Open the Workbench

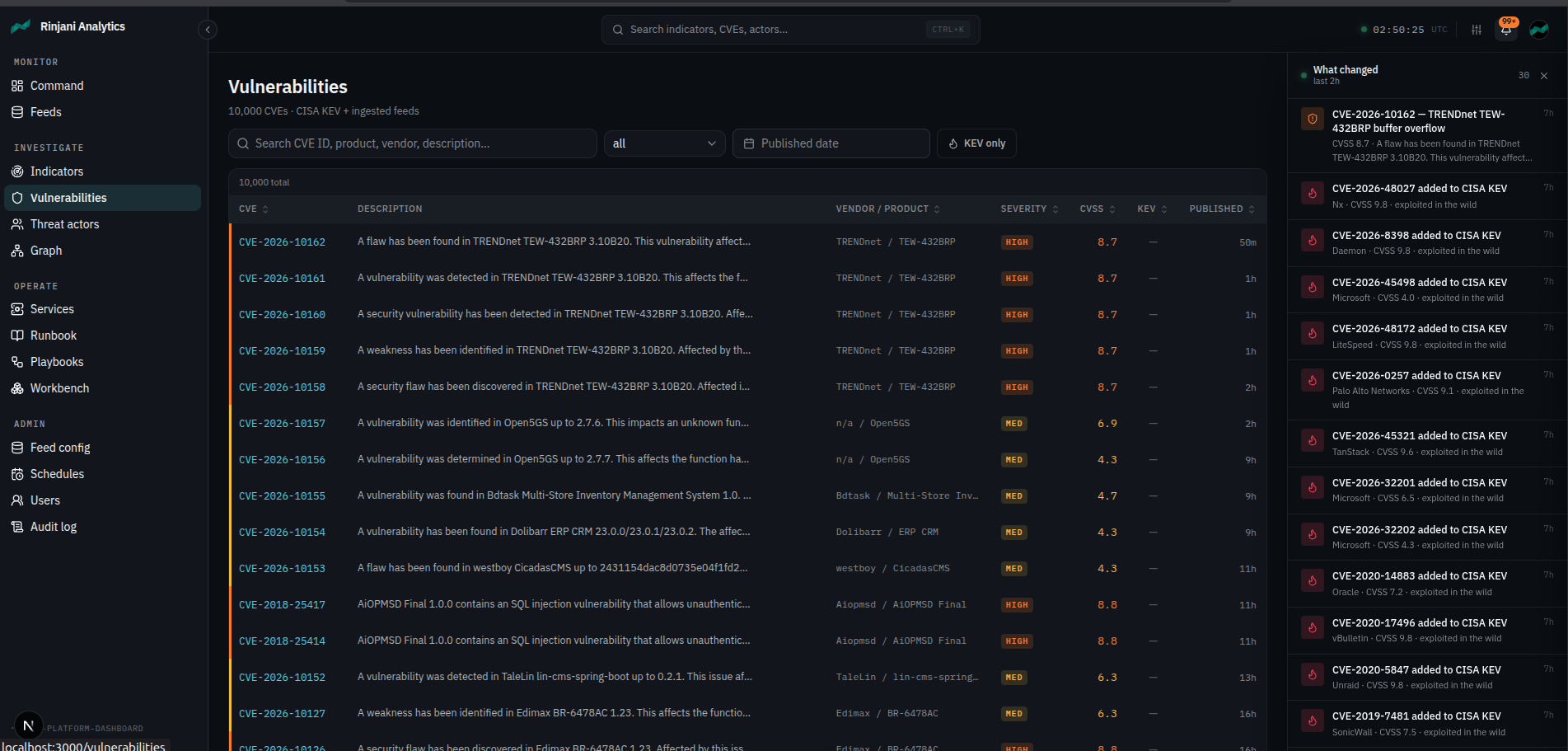pos(103,388)
